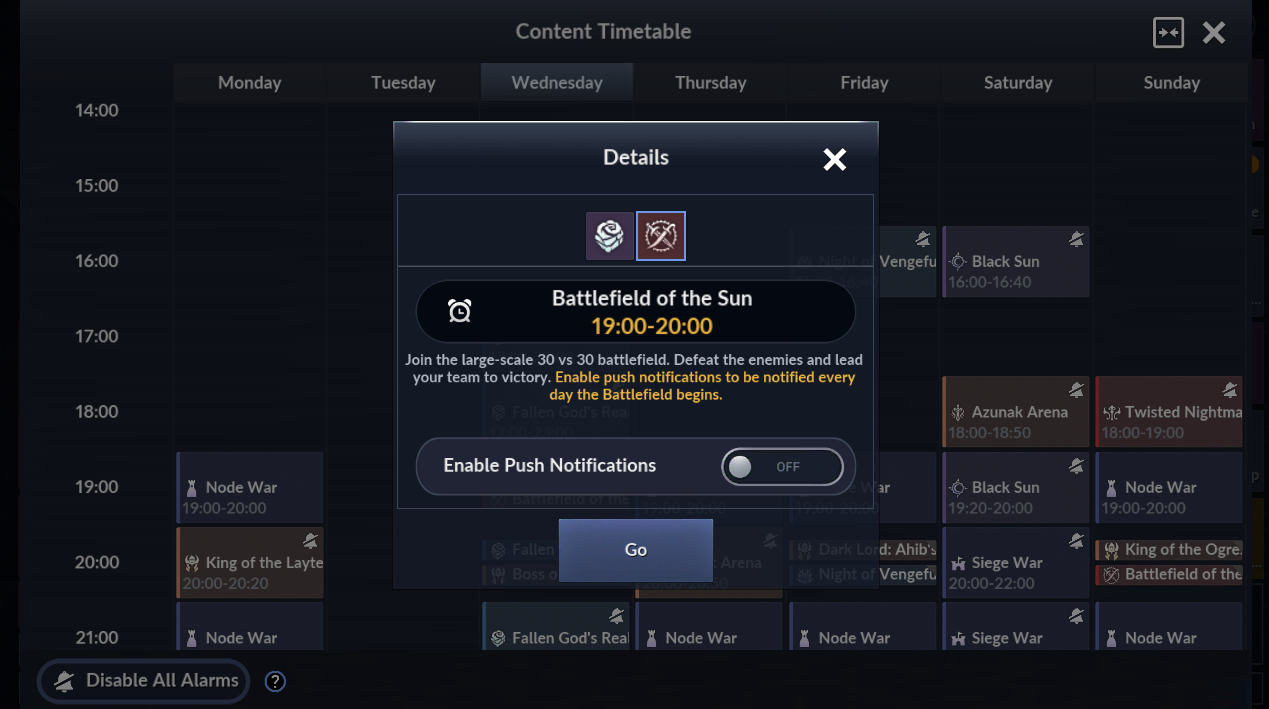Toggle alarm bell on Saturday 16:00 Black Sun
Image resolution: width=1269 pixels, height=709 pixels.
point(1075,239)
